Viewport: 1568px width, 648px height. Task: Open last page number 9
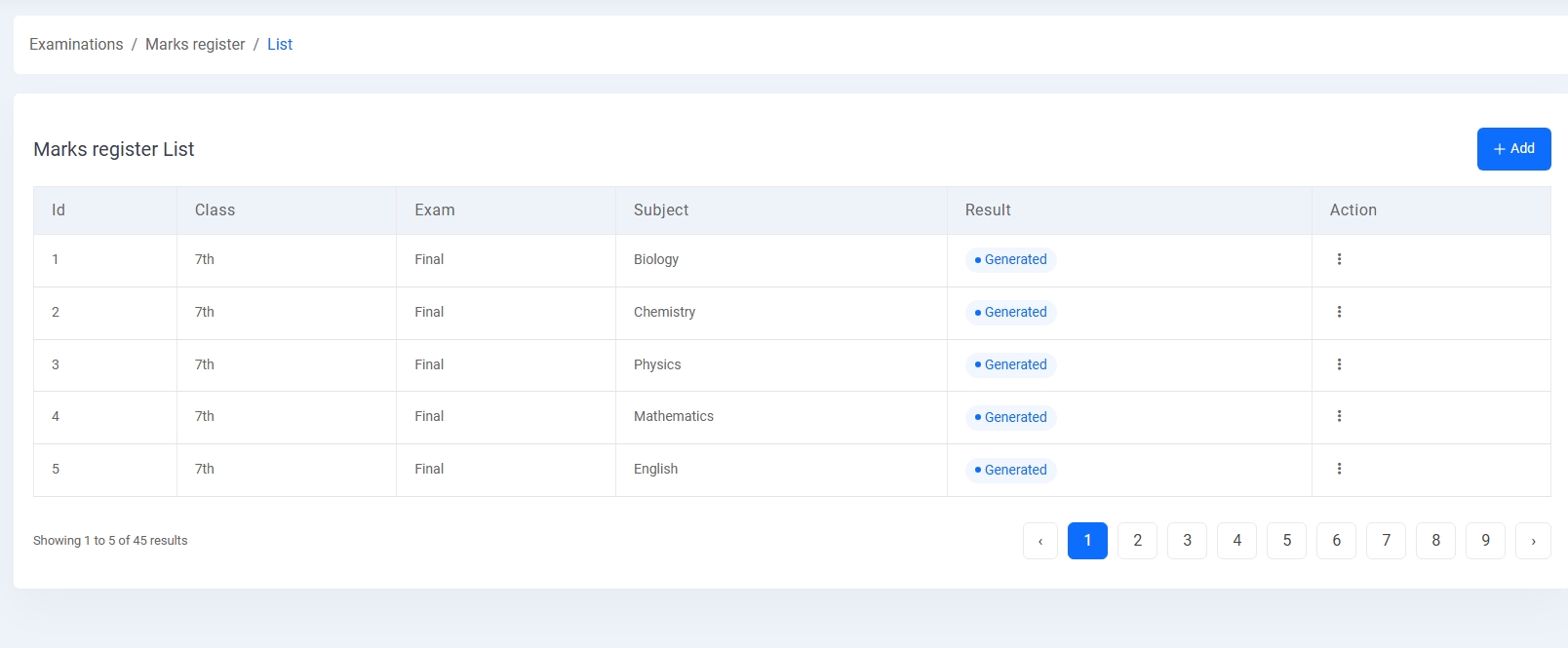coord(1485,541)
